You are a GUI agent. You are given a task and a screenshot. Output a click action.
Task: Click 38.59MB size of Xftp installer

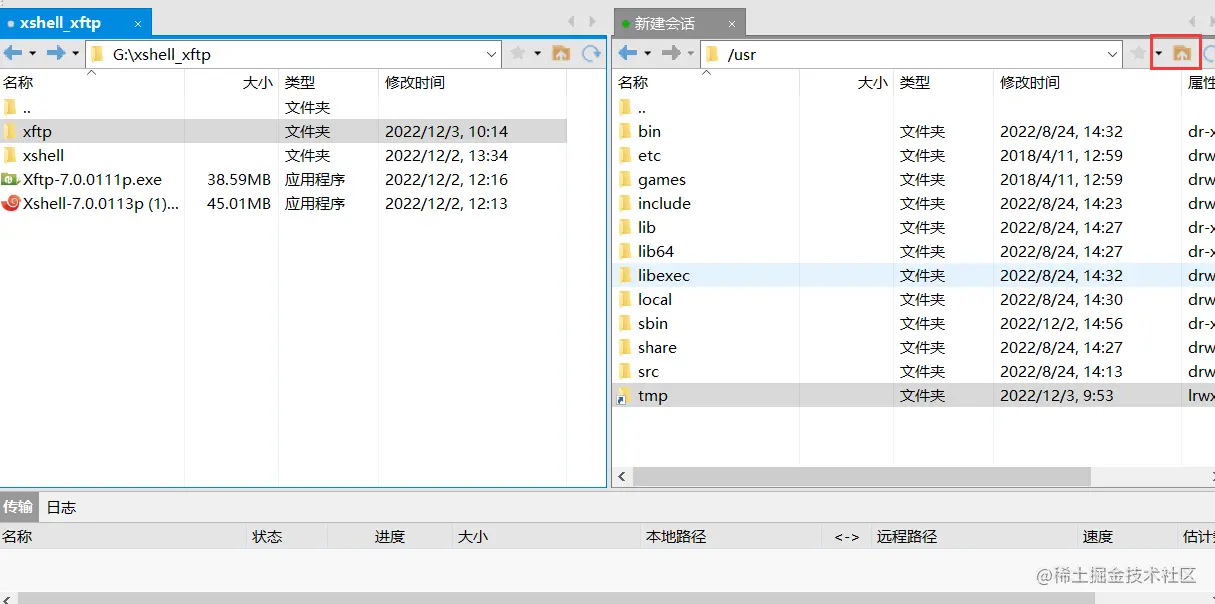click(x=239, y=179)
